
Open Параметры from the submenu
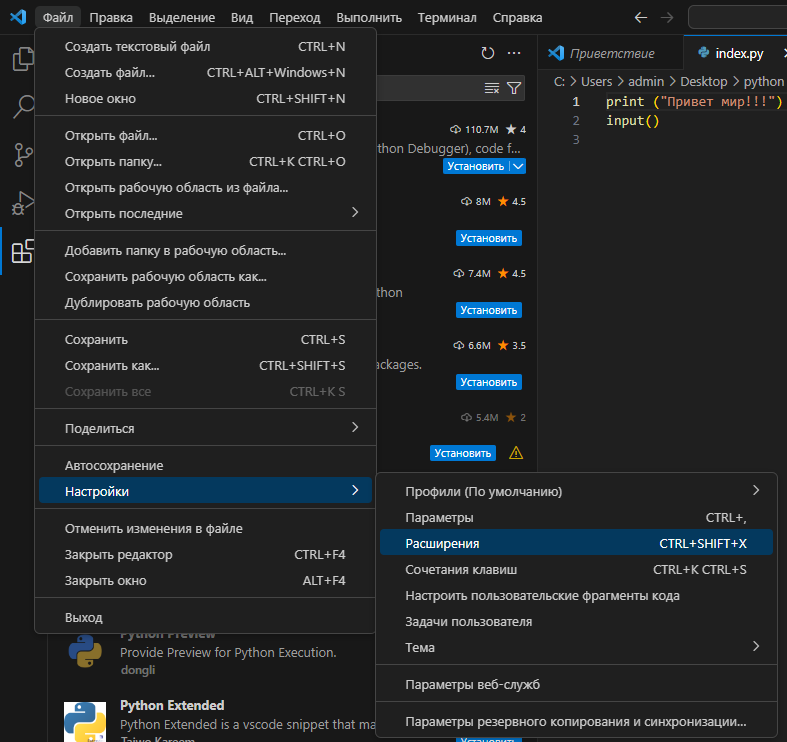click(x=576, y=518)
